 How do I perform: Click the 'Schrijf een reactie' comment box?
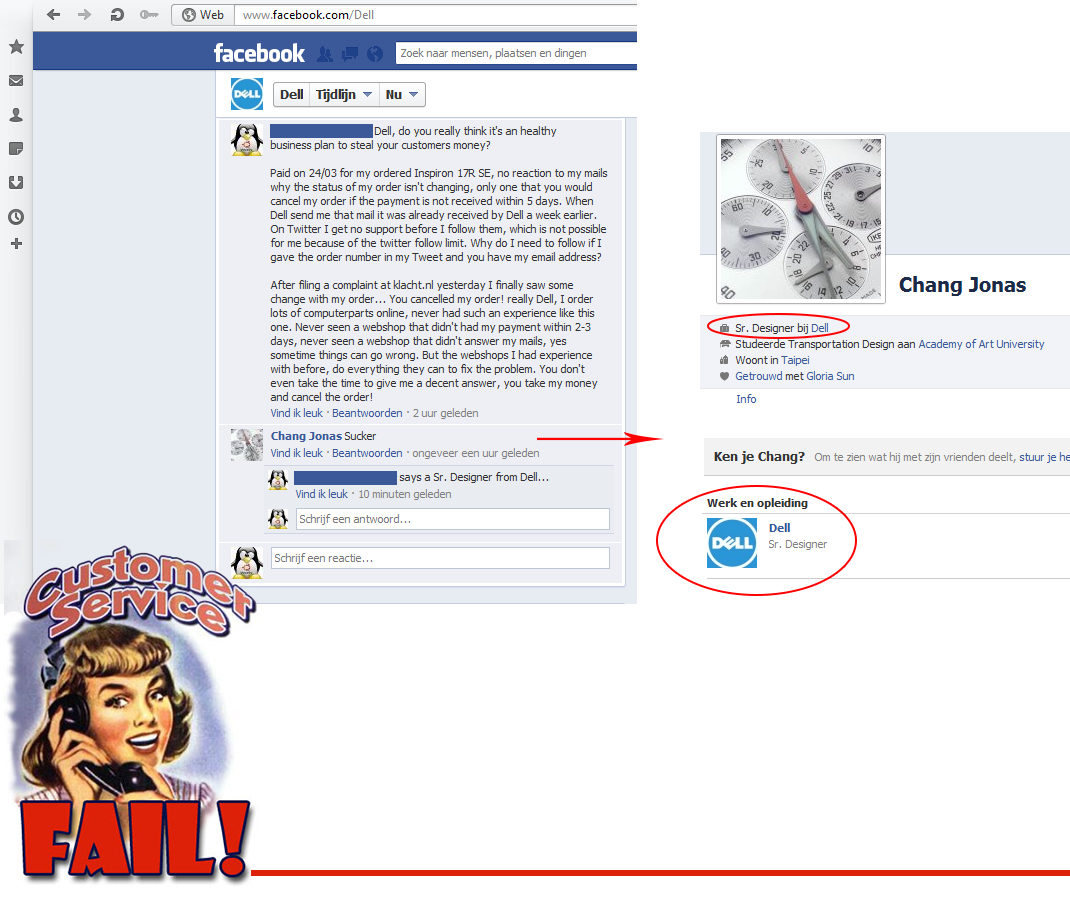coord(440,558)
